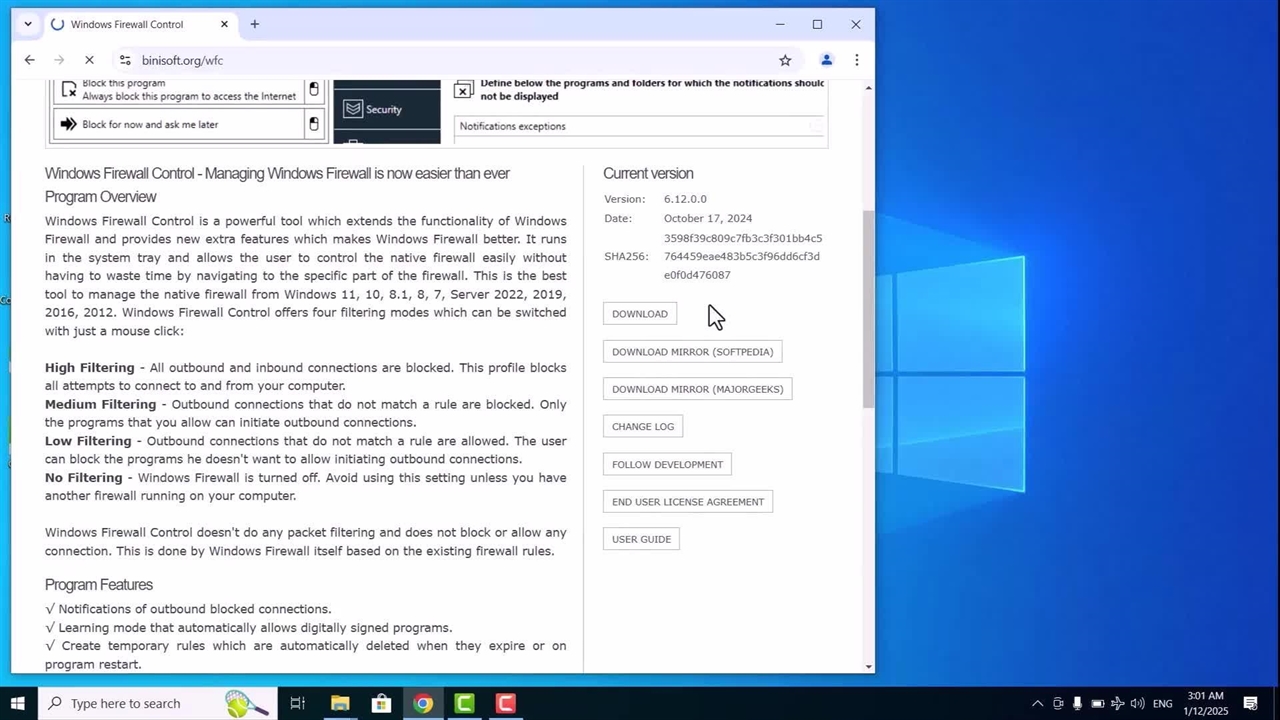Viewport: 1280px width, 720px height.
Task: Open the Chrome three-dot menu
Action: coord(856,60)
